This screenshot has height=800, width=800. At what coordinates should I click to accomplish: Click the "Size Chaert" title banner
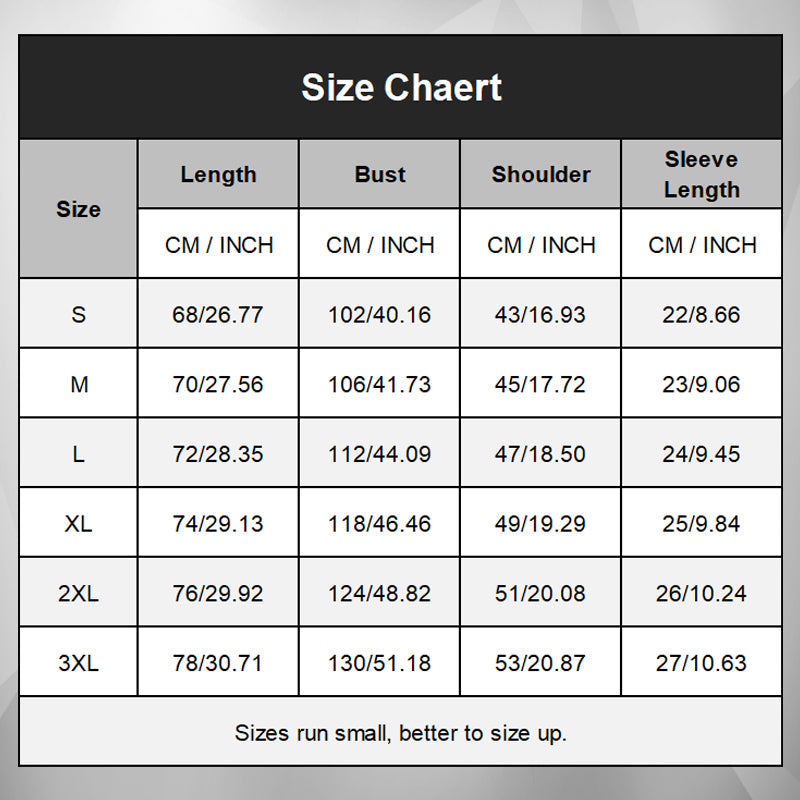pyautogui.click(x=401, y=88)
